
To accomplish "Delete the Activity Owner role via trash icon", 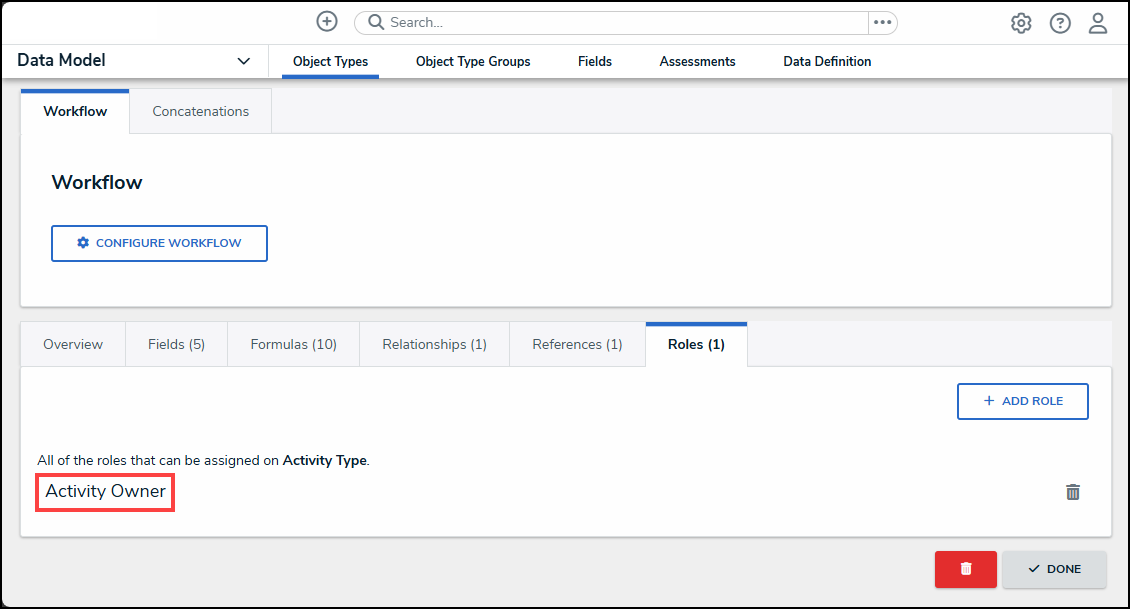I will (1073, 492).
